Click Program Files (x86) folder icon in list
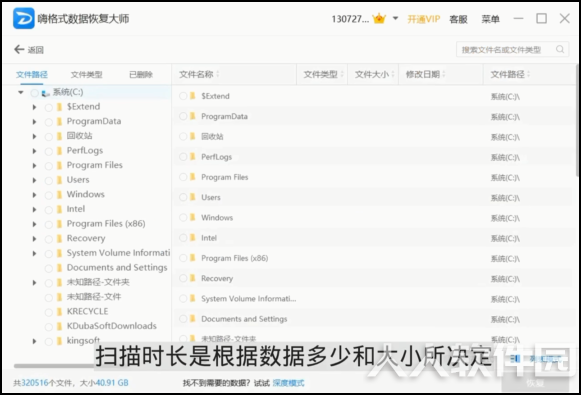 coord(193,258)
